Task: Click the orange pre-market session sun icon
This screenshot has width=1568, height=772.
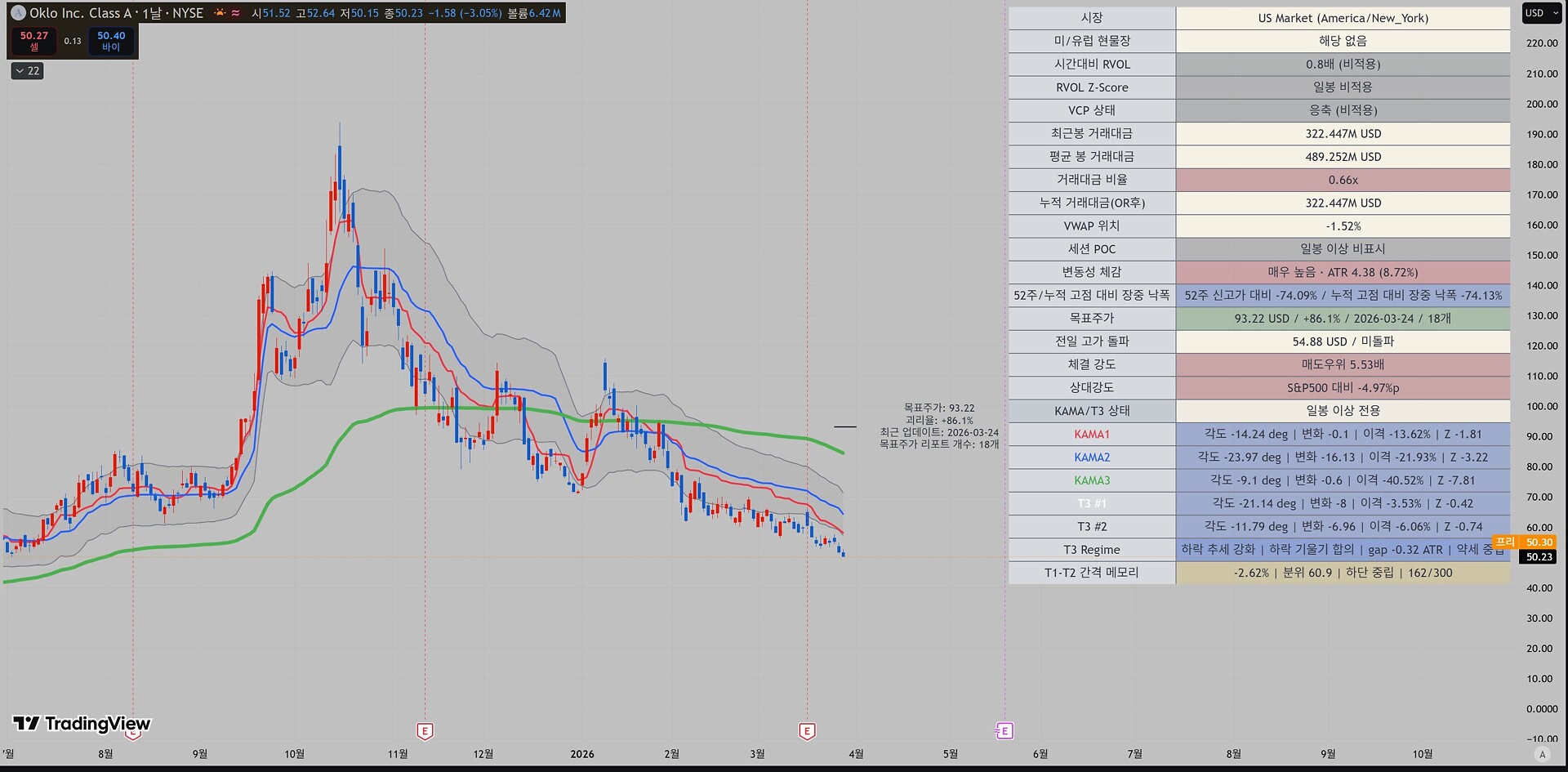Action: (x=220, y=13)
